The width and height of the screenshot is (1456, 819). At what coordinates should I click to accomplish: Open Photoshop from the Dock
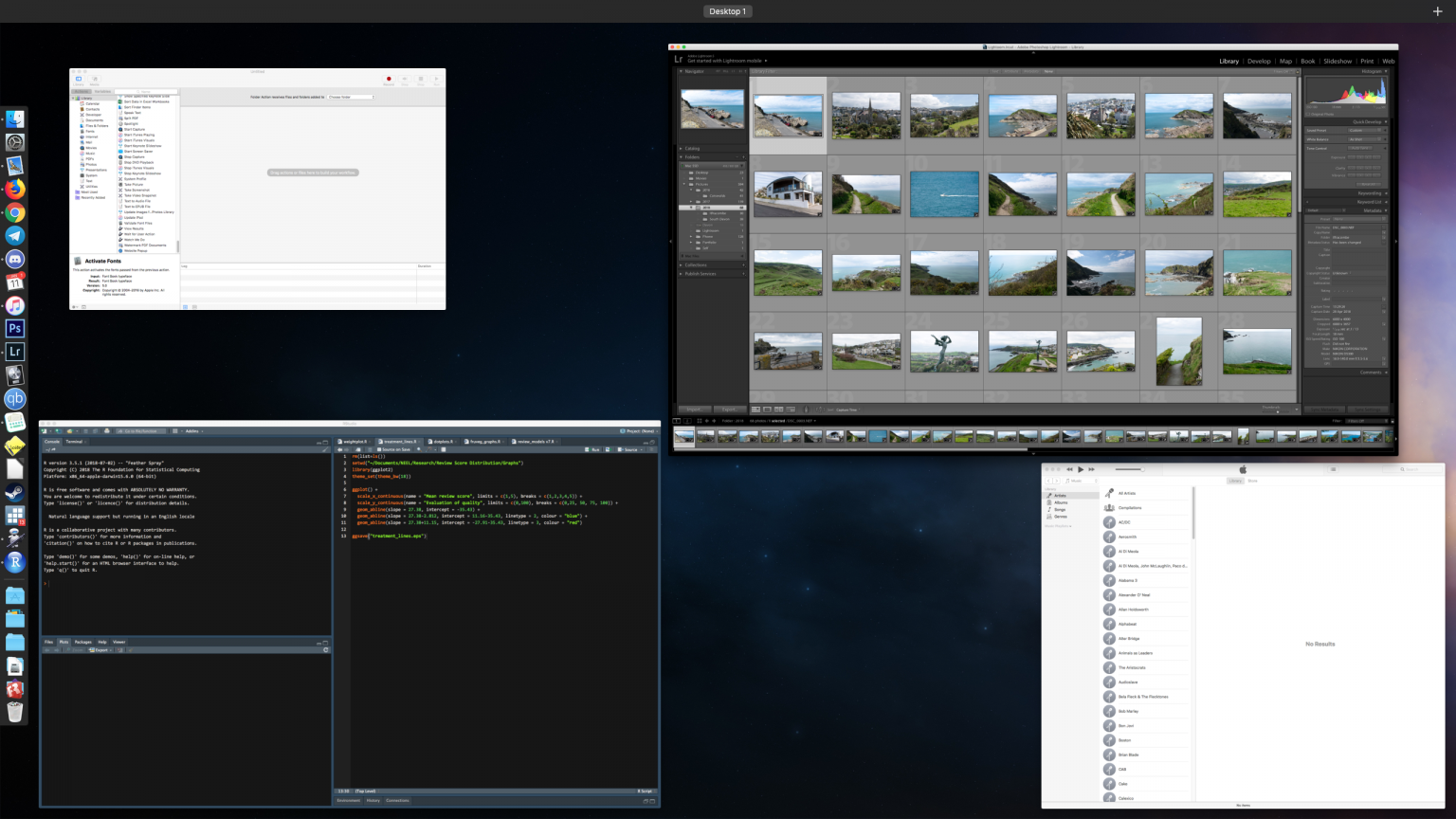point(14,328)
